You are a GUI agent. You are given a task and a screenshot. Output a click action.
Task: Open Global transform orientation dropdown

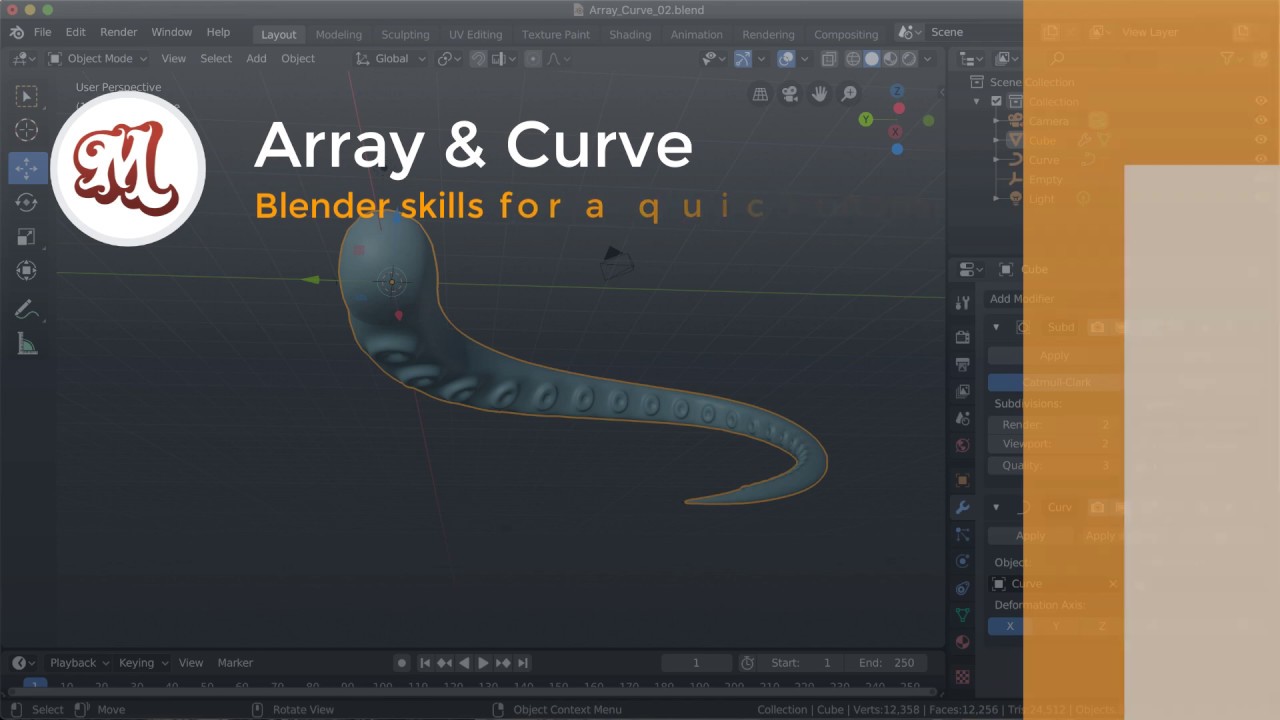pos(391,59)
